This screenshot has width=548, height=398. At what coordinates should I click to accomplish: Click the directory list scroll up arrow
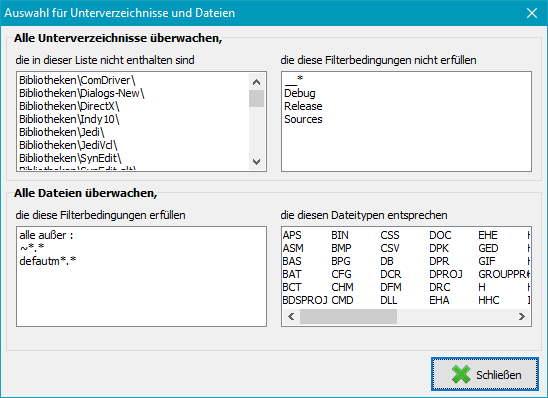257,82
